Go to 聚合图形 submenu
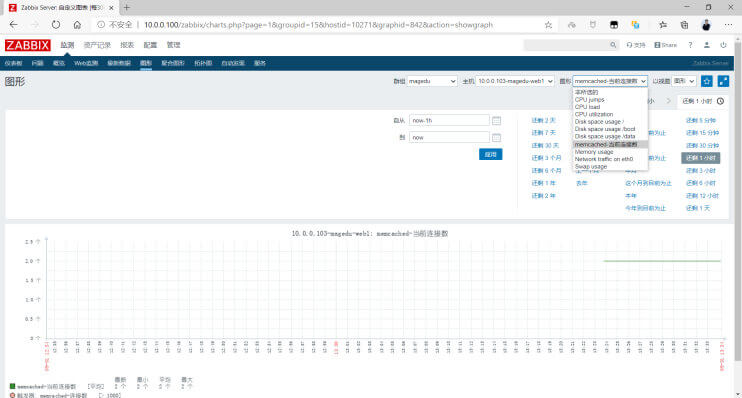 click(173, 63)
